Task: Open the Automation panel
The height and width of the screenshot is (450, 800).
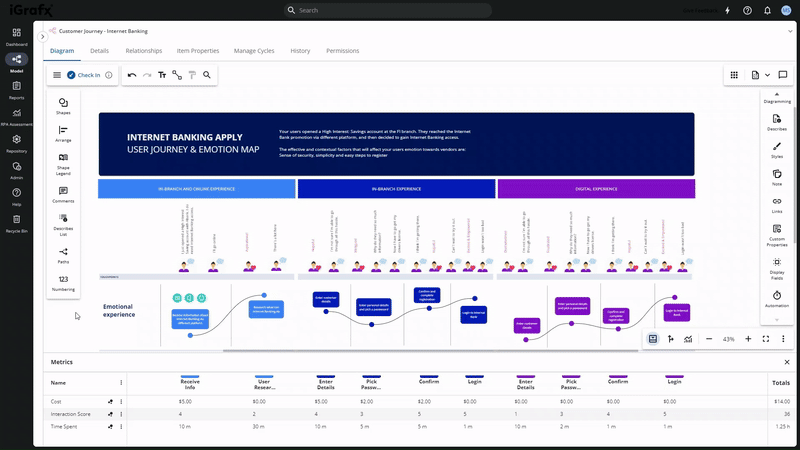Action: tap(777, 298)
